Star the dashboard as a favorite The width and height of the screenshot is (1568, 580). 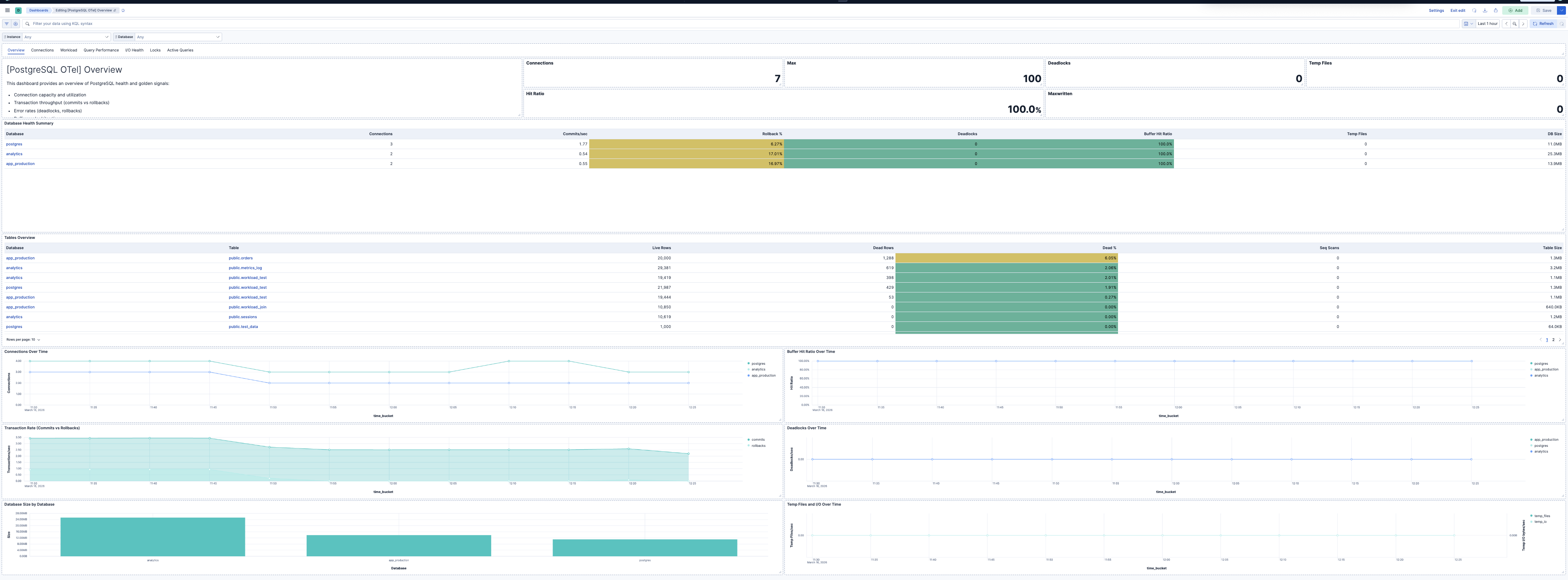tap(122, 10)
